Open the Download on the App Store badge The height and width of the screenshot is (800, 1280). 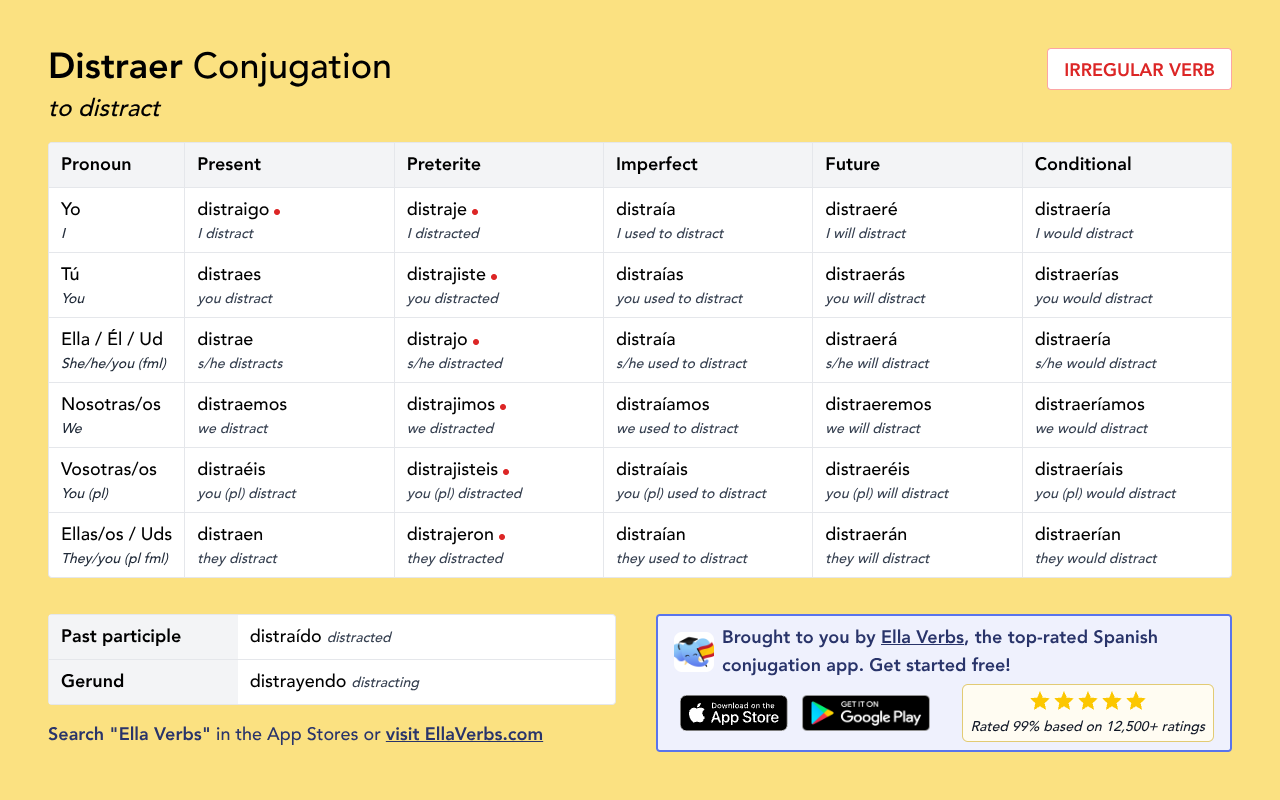tap(734, 713)
